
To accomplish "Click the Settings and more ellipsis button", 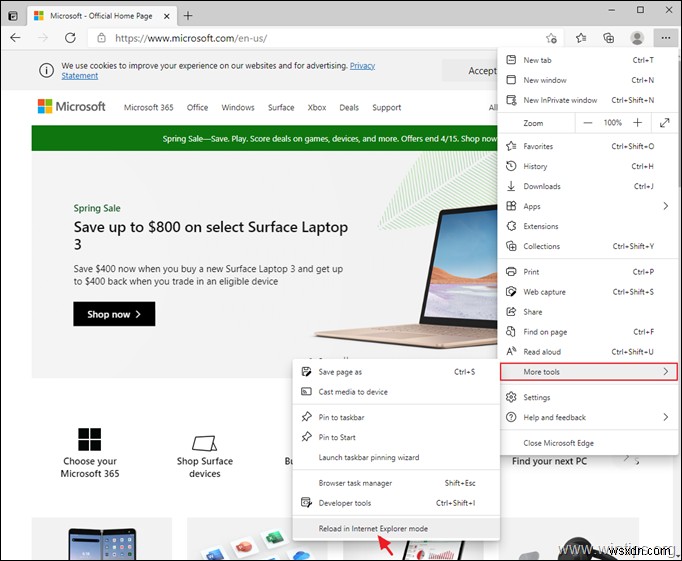I will point(665,38).
